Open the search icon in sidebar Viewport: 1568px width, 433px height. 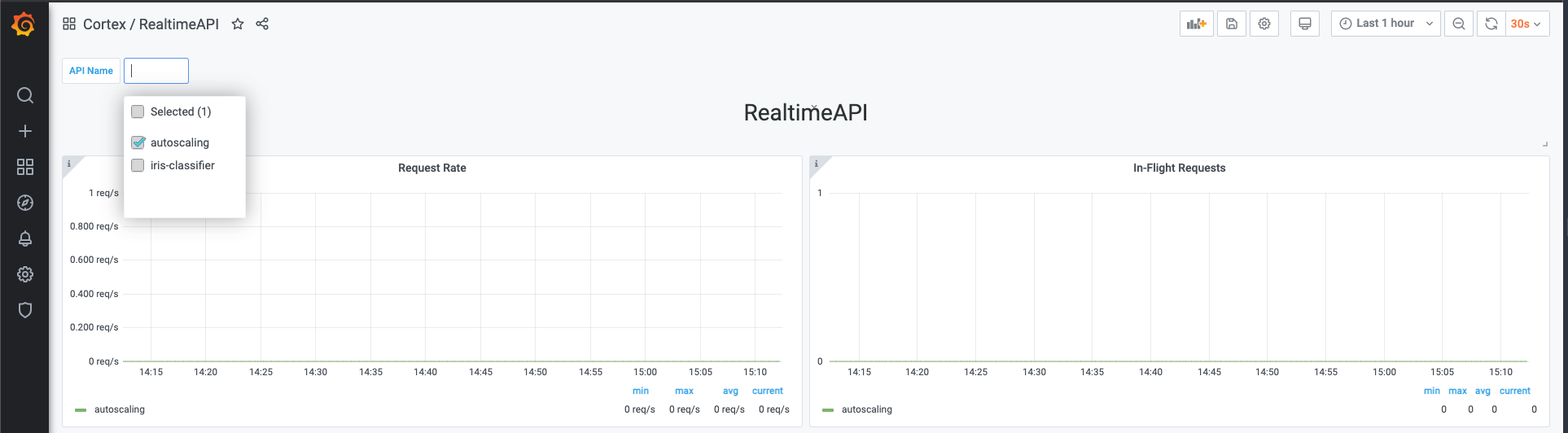[25, 96]
